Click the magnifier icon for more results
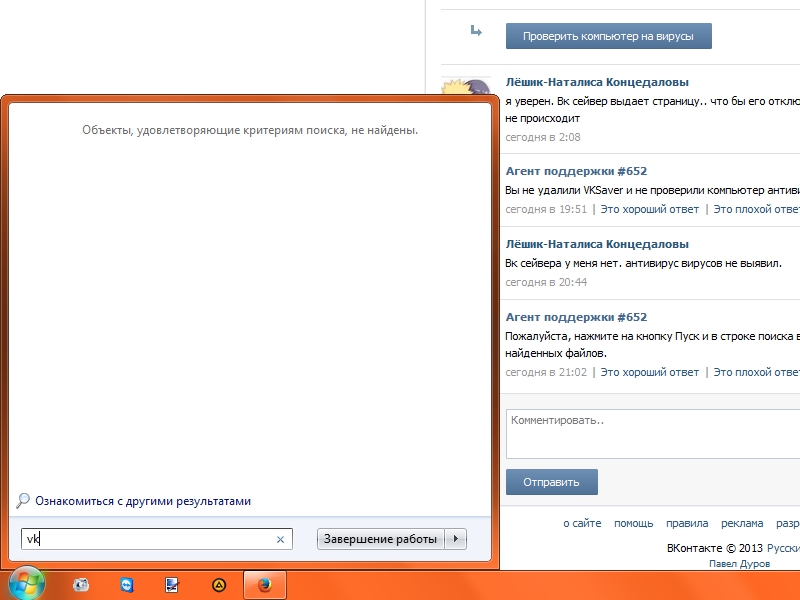 pos(22,501)
